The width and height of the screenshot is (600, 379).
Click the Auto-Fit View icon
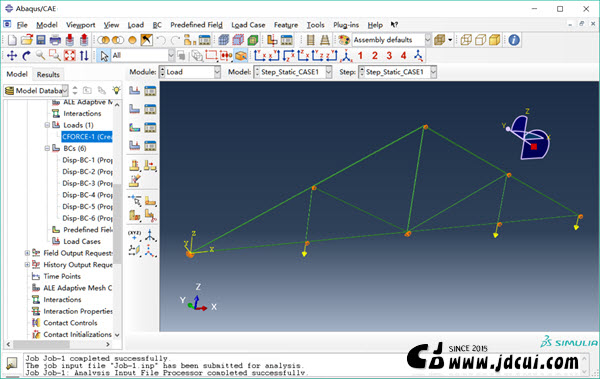(x=70, y=56)
